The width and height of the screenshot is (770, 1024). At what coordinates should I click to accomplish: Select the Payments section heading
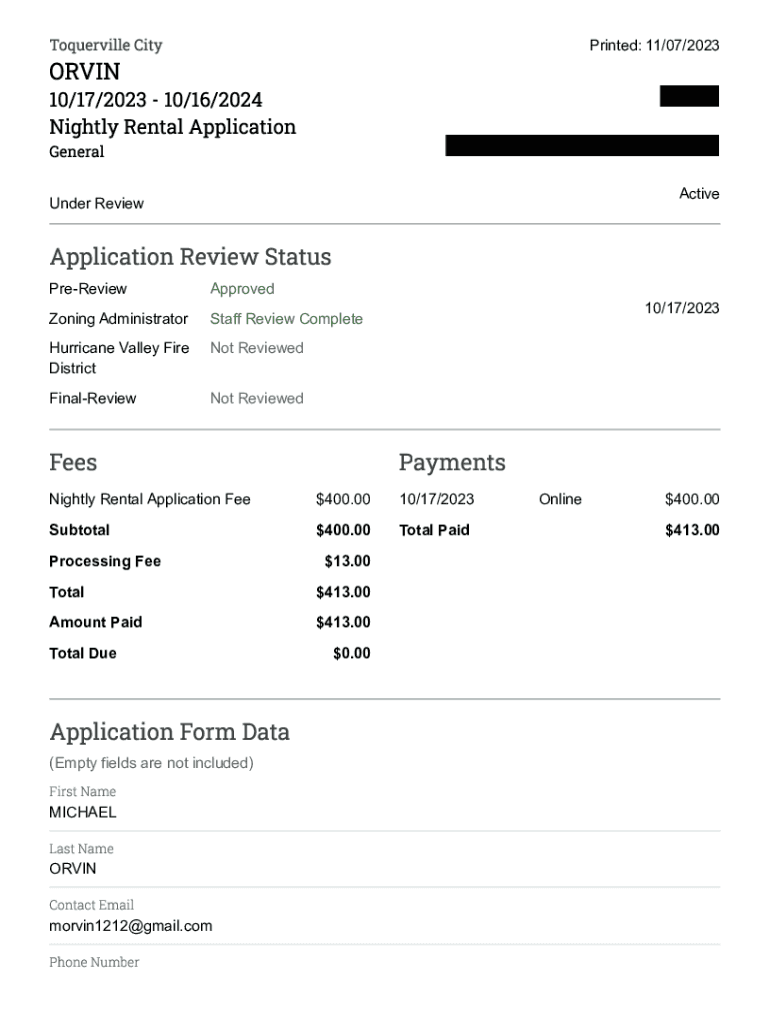click(452, 462)
